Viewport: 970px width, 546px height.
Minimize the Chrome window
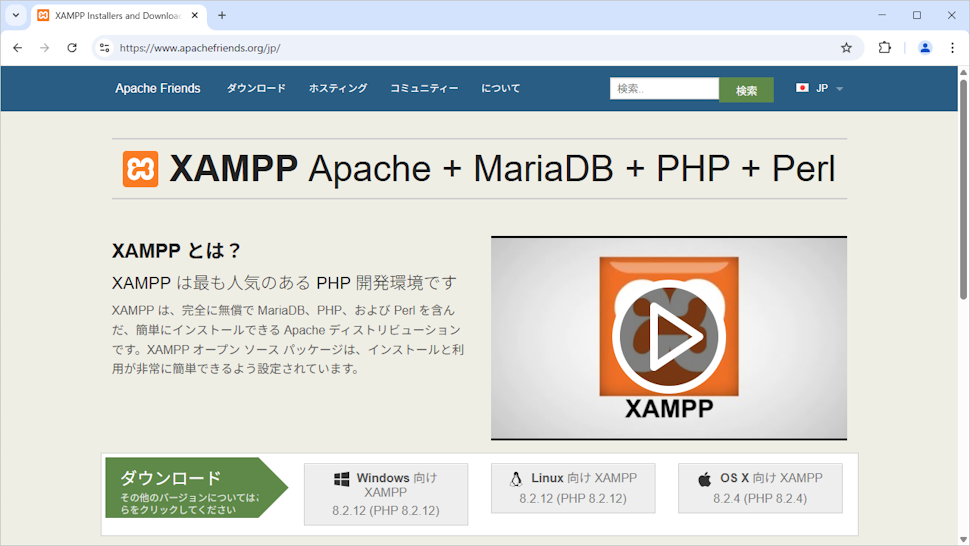click(x=882, y=15)
